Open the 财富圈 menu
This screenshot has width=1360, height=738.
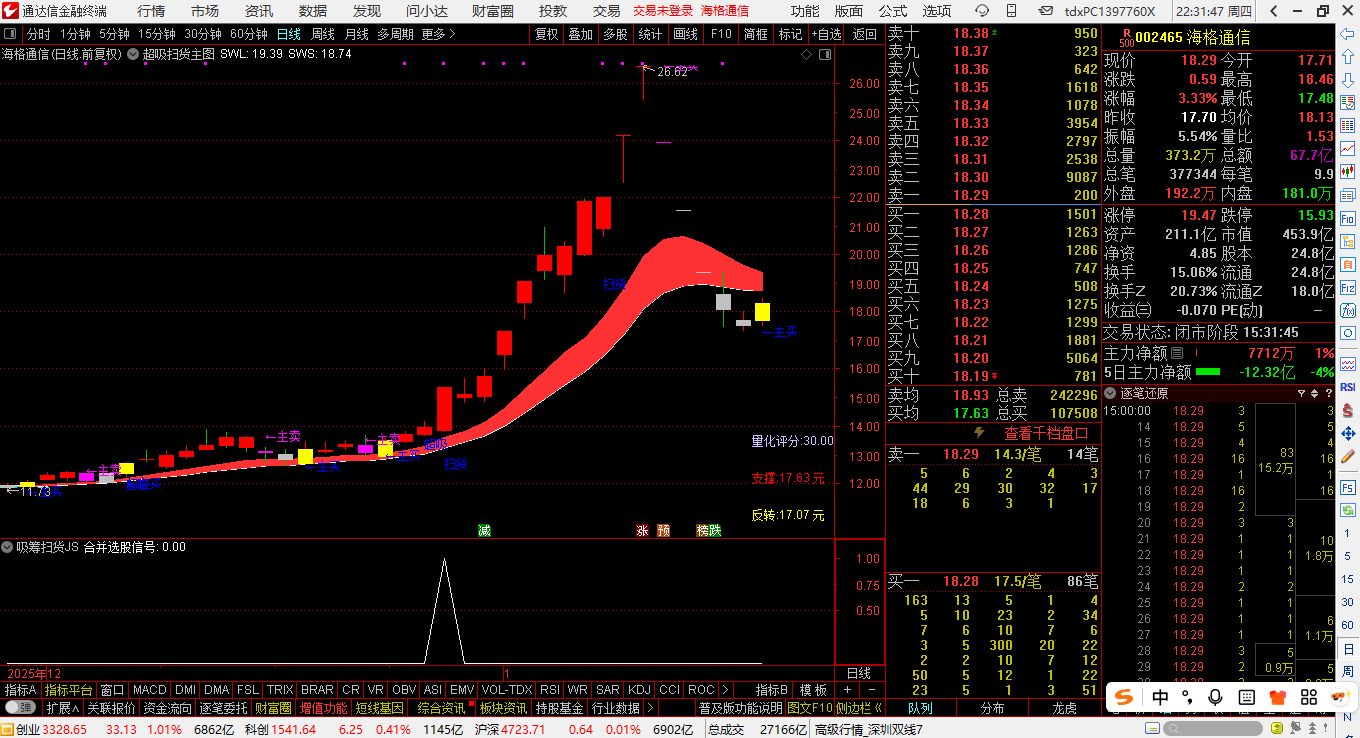click(493, 11)
